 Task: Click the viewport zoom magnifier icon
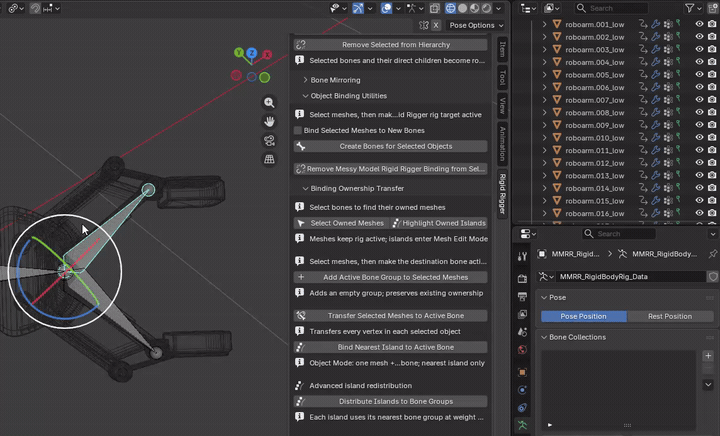269,102
